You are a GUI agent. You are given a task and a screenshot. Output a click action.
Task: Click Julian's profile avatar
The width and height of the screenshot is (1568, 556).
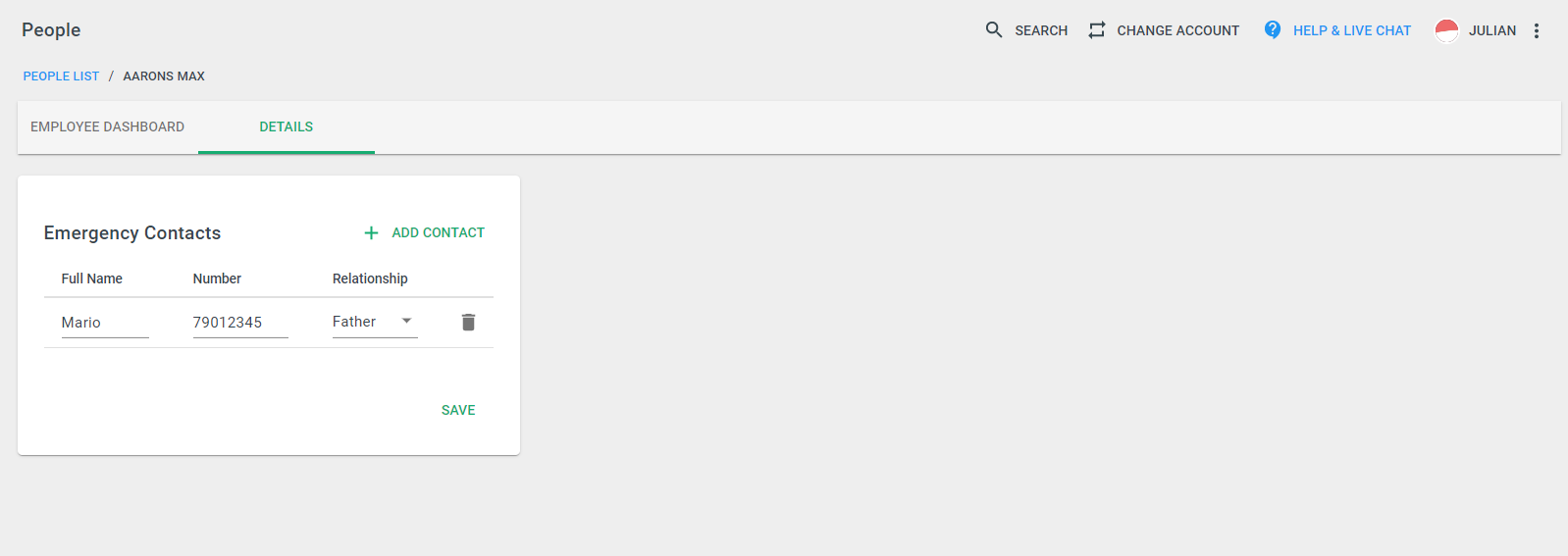[x=1446, y=30]
